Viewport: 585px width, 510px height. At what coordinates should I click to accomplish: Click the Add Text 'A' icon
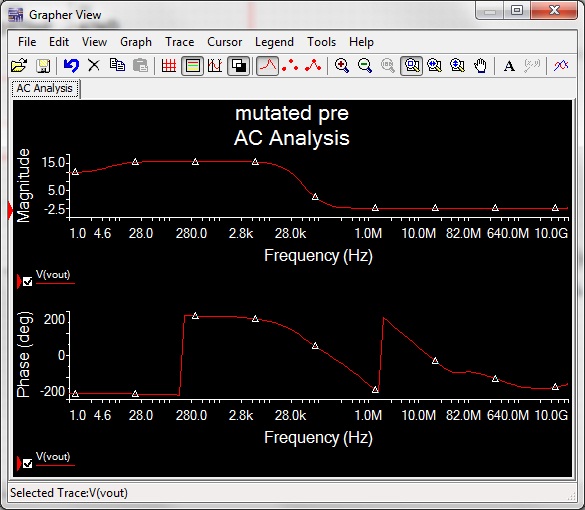509,66
